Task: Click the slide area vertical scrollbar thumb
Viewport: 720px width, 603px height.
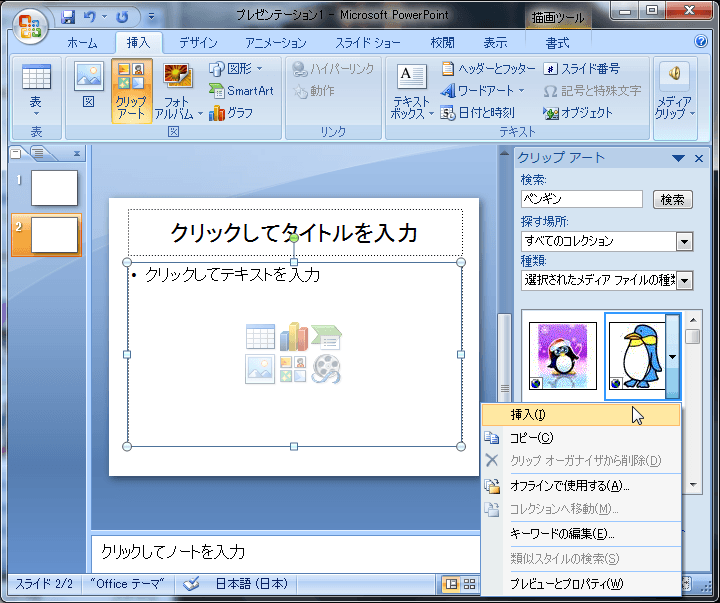Action: (504, 360)
